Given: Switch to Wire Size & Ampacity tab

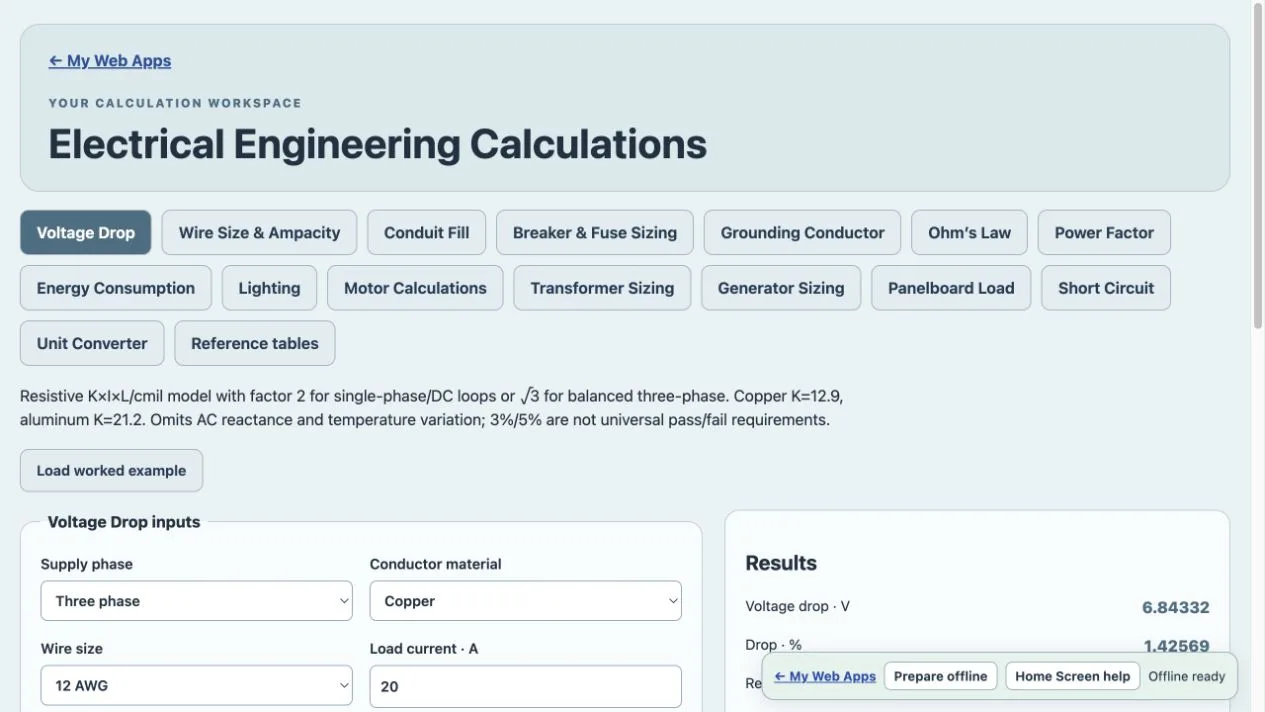Looking at the screenshot, I should tap(259, 232).
